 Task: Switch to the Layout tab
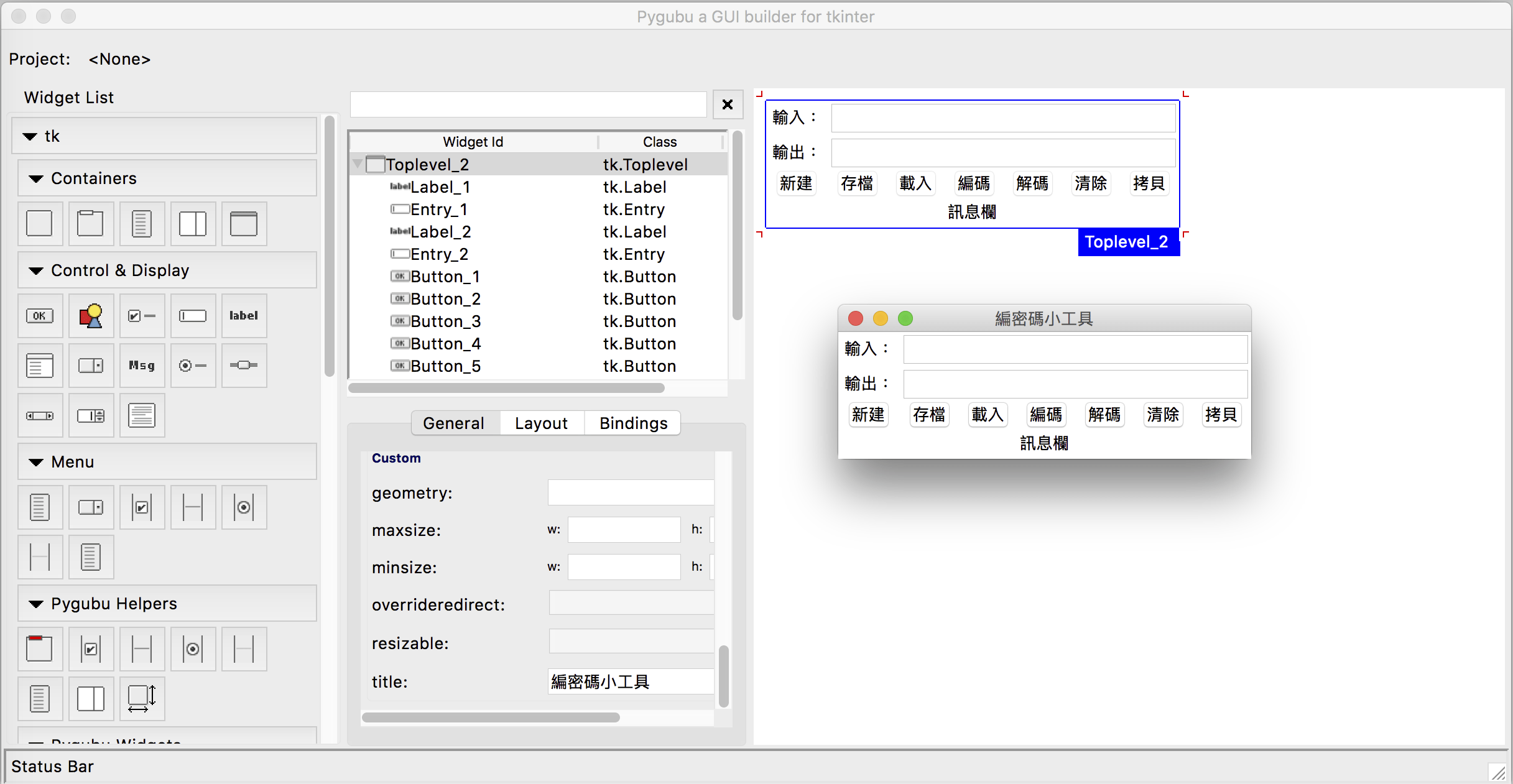541,423
